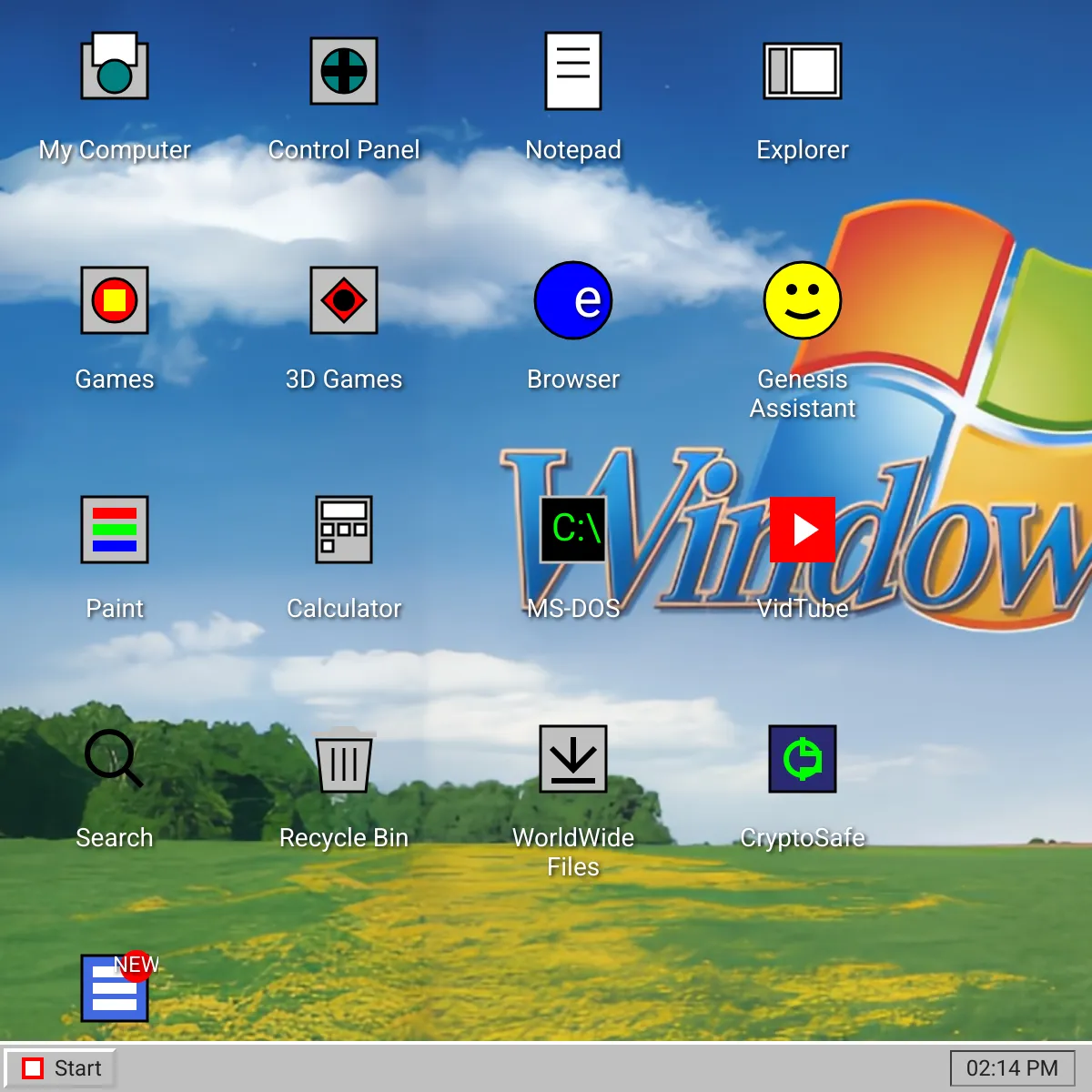Open the Control Panel icon
This screenshot has height=1092, width=1092.
coord(344,71)
